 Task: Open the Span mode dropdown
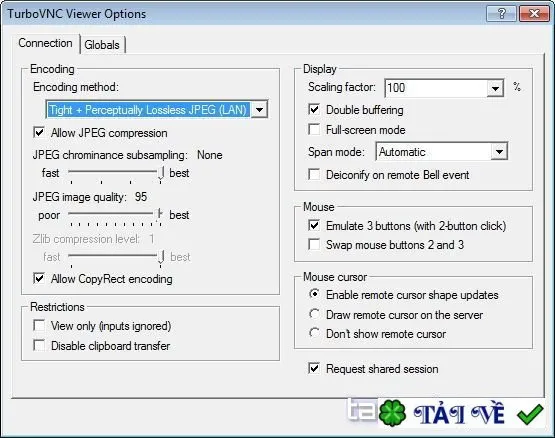(499, 152)
